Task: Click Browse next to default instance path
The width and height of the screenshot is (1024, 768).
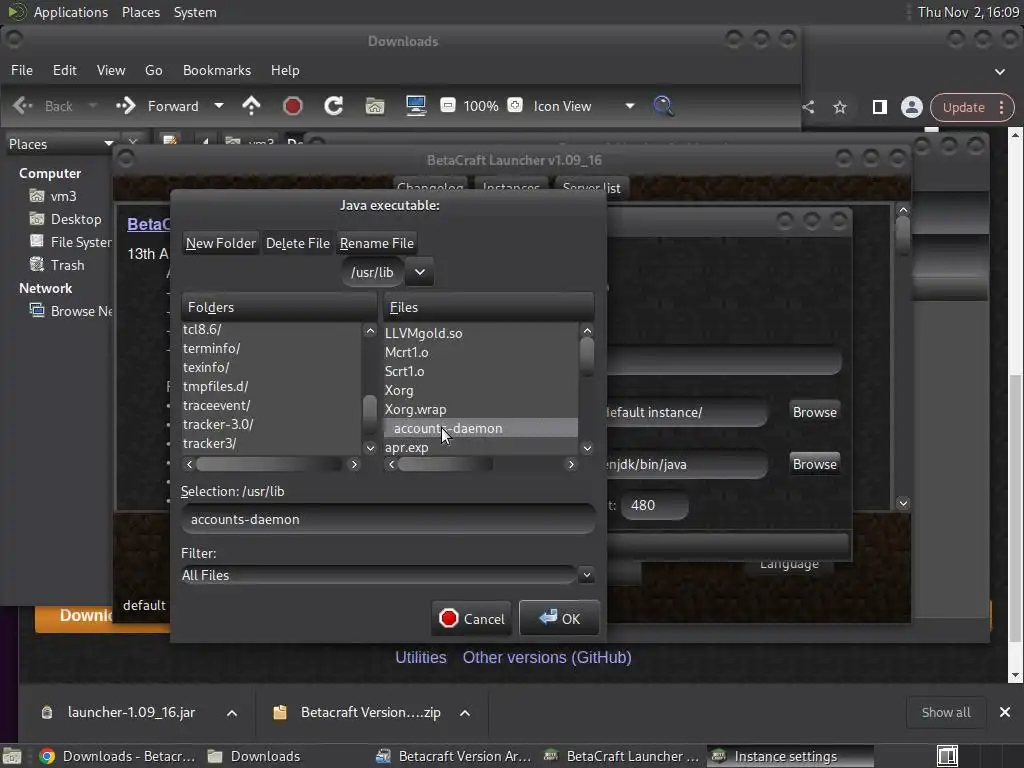Action: pos(814,412)
